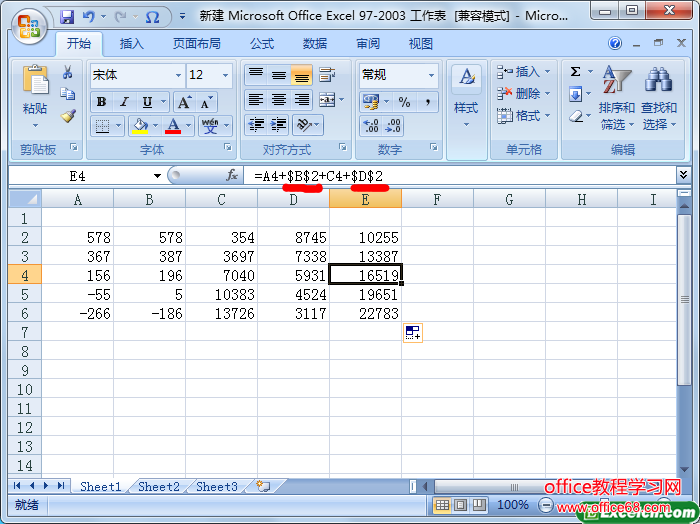
Task: Switch to Page Layout view button
Action: (x=461, y=505)
